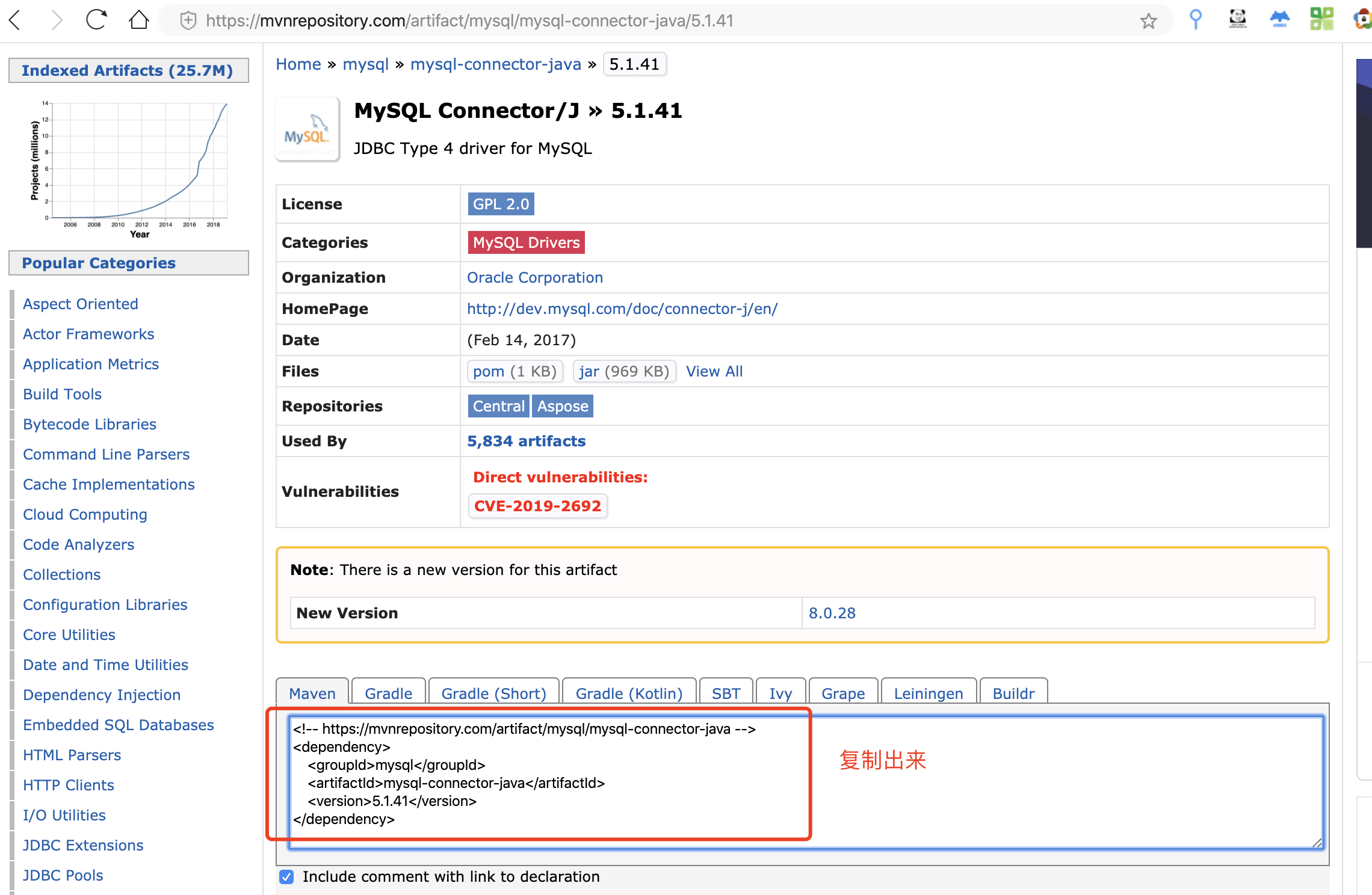Click the MySQL logo image

(x=307, y=129)
